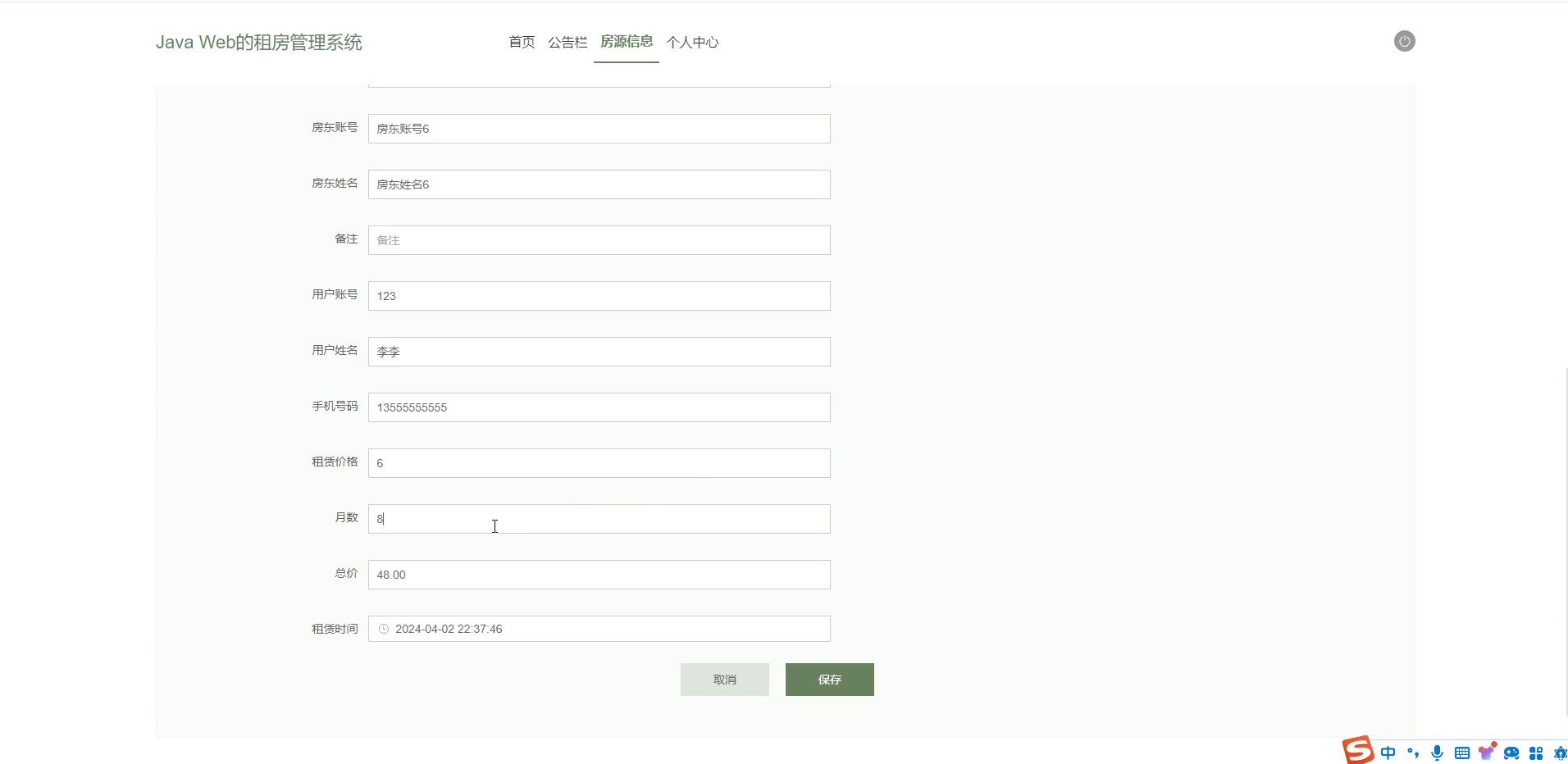The height and width of the screenshot is (764, 1568).
Task: Activate Sogou voice input microphone
Action: click(x=1437, y=753)
